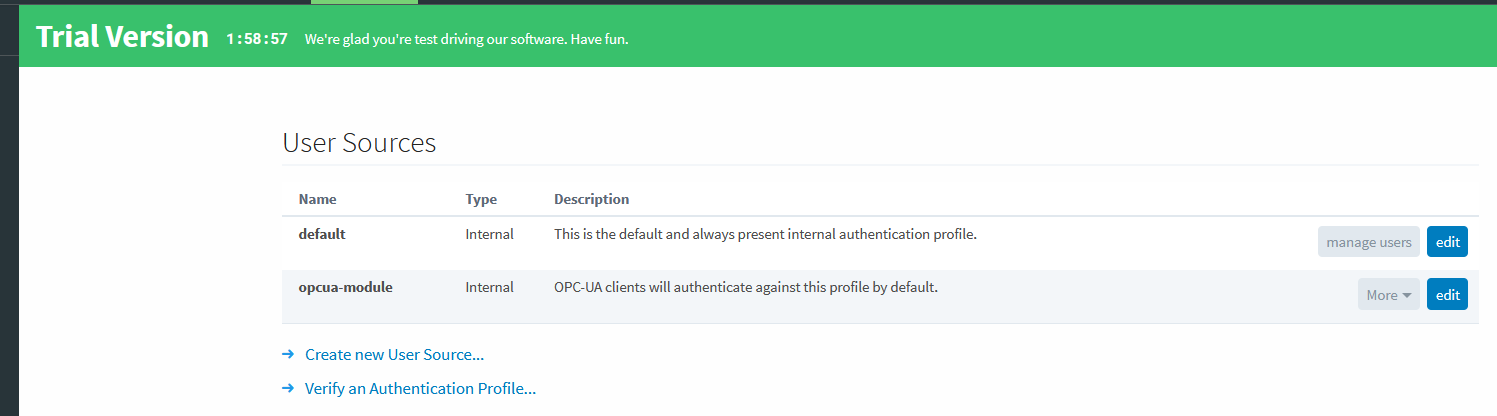Open manage users for default source

point(1368,242)
